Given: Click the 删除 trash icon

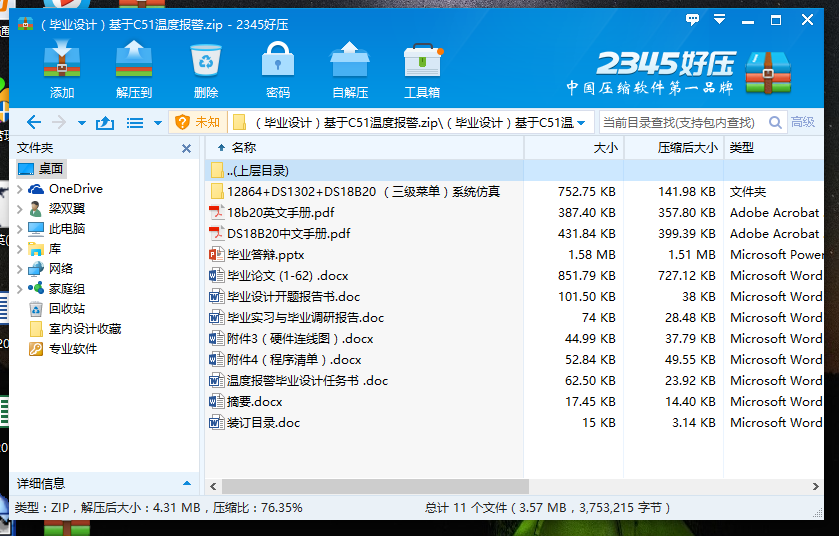Looking at the screenshot, I should [x=206, y=69].
